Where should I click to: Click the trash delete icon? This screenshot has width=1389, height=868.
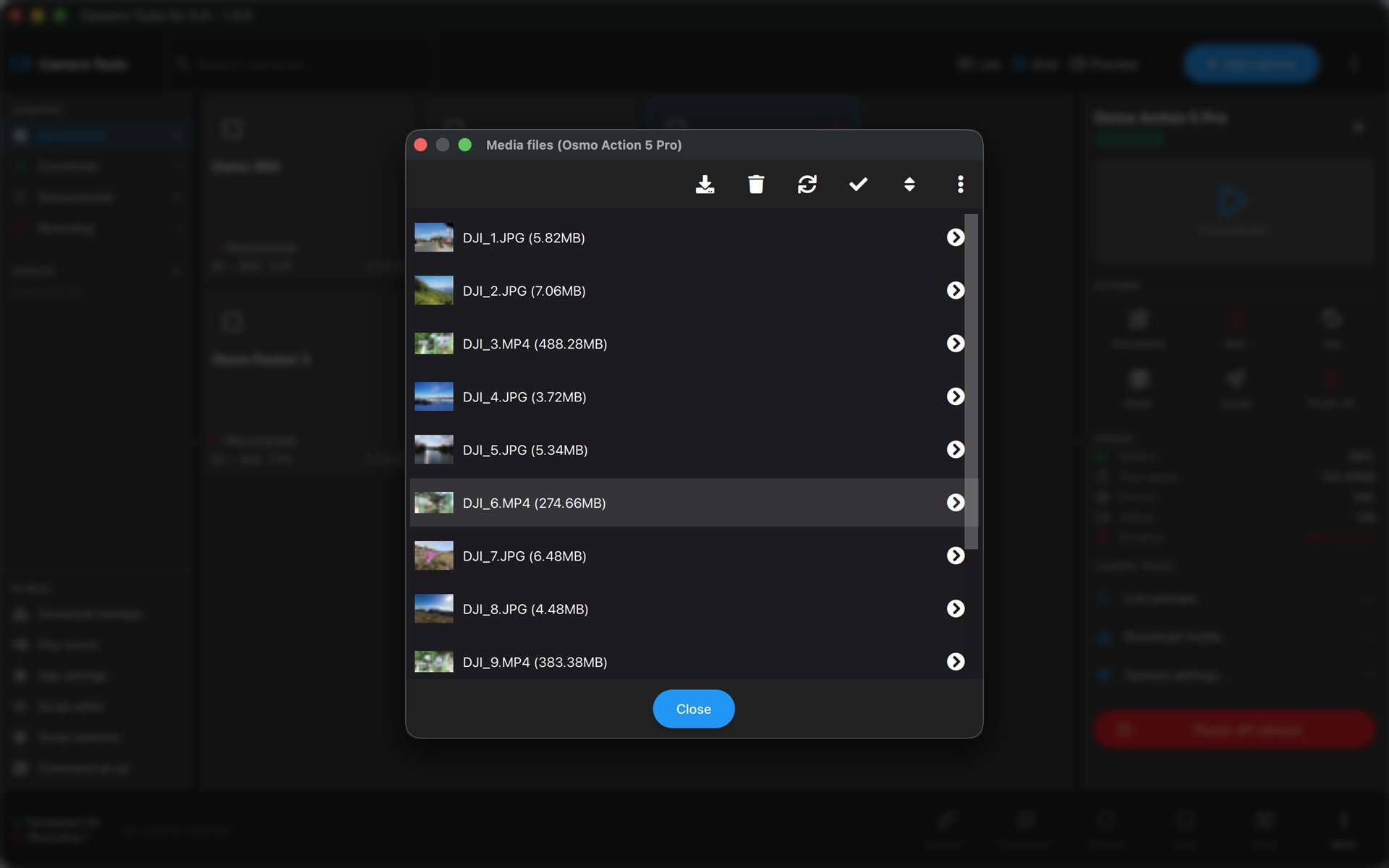[x=756, y=184]
